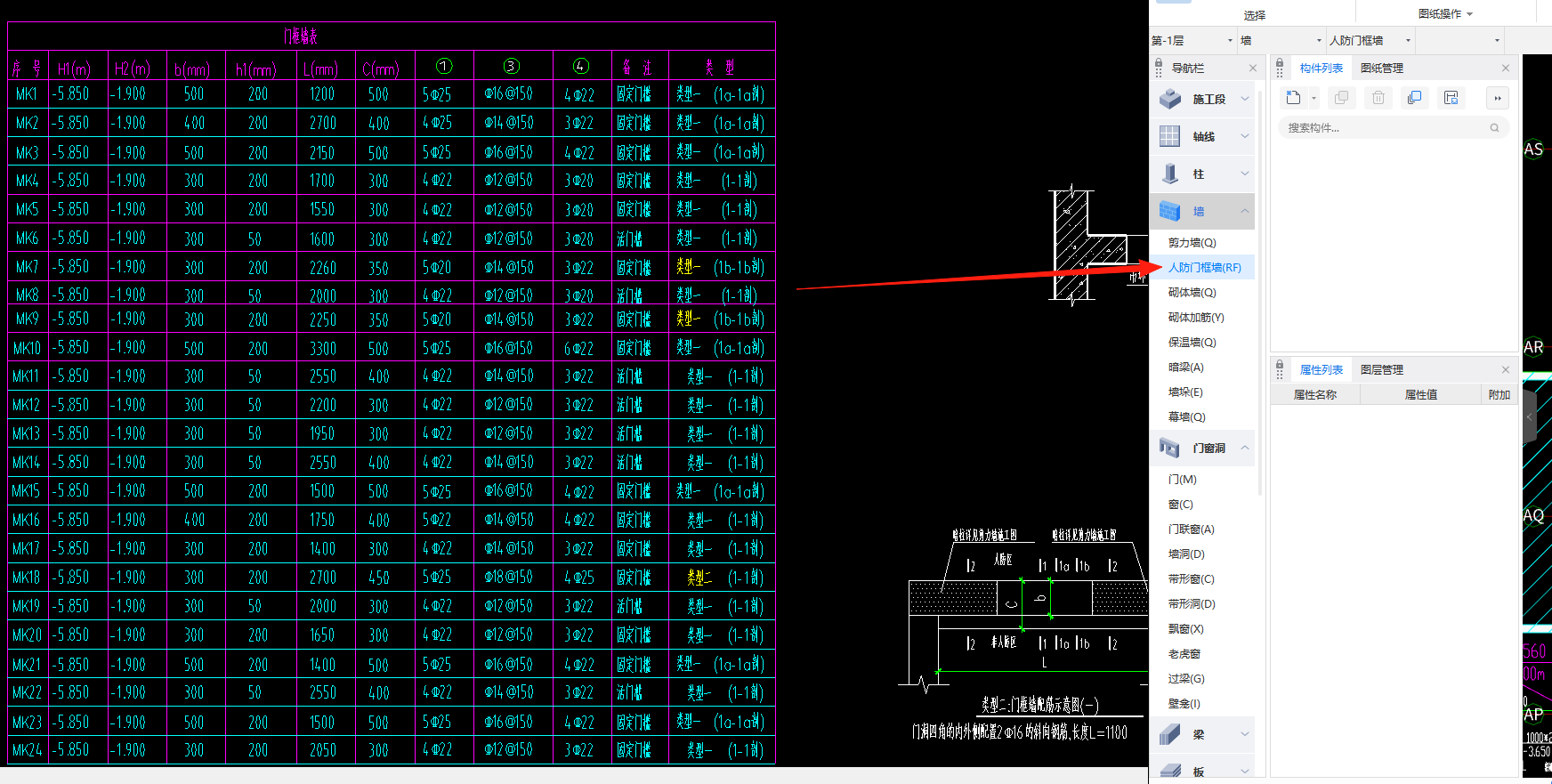Screen dimensions: 1552x784
Task: Create a new component with the new icon
Action: [x=1294, y=98]
